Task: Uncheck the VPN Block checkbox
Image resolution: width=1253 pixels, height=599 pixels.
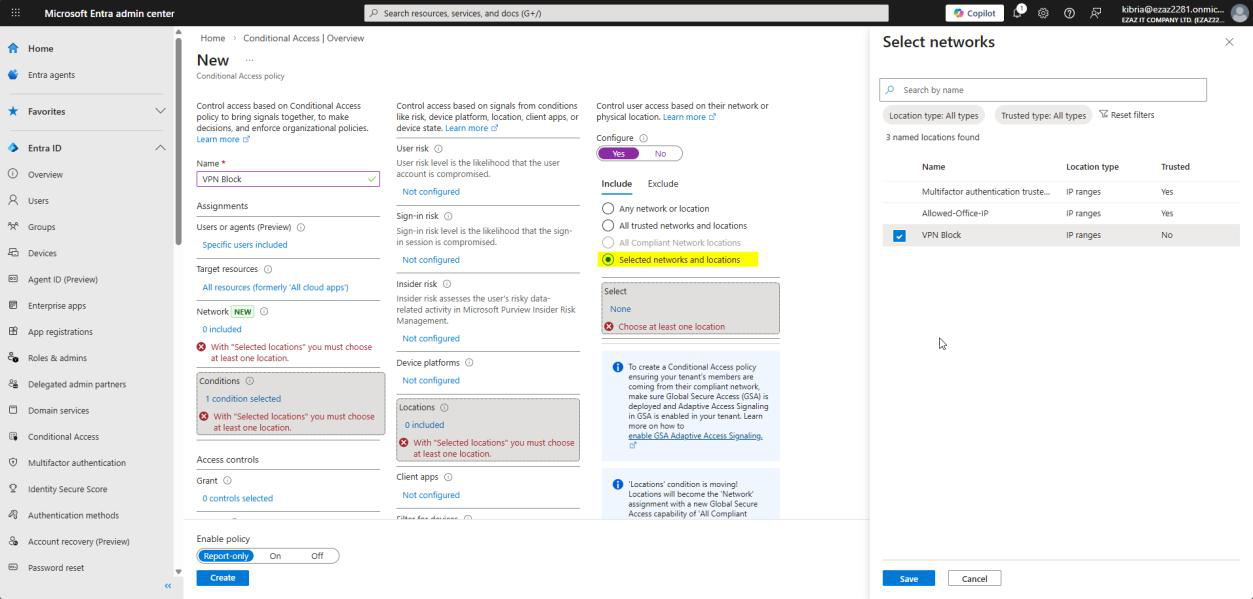Action: (899, 236)
